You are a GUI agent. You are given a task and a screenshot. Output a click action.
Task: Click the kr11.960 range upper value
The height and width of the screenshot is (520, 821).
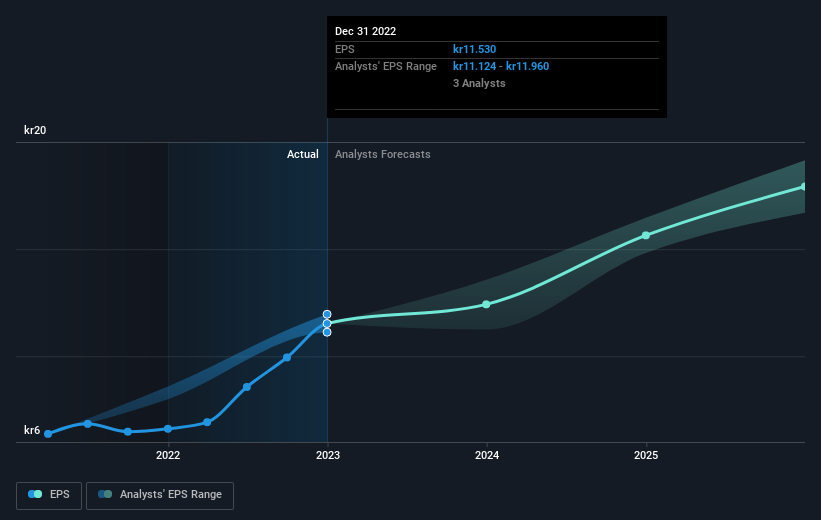527,67
